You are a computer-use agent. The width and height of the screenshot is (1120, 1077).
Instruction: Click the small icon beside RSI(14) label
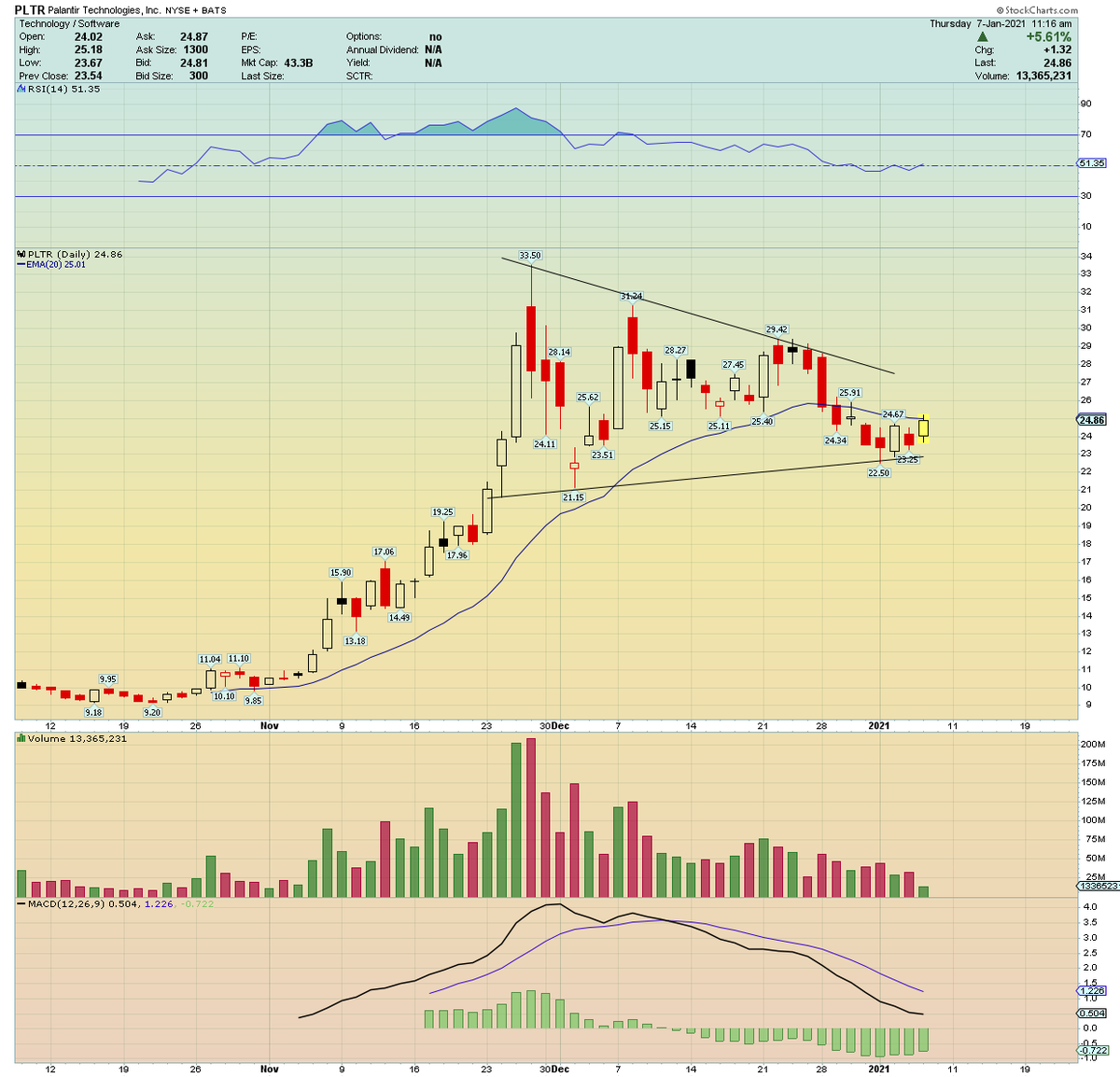click(x=21, y=90)
